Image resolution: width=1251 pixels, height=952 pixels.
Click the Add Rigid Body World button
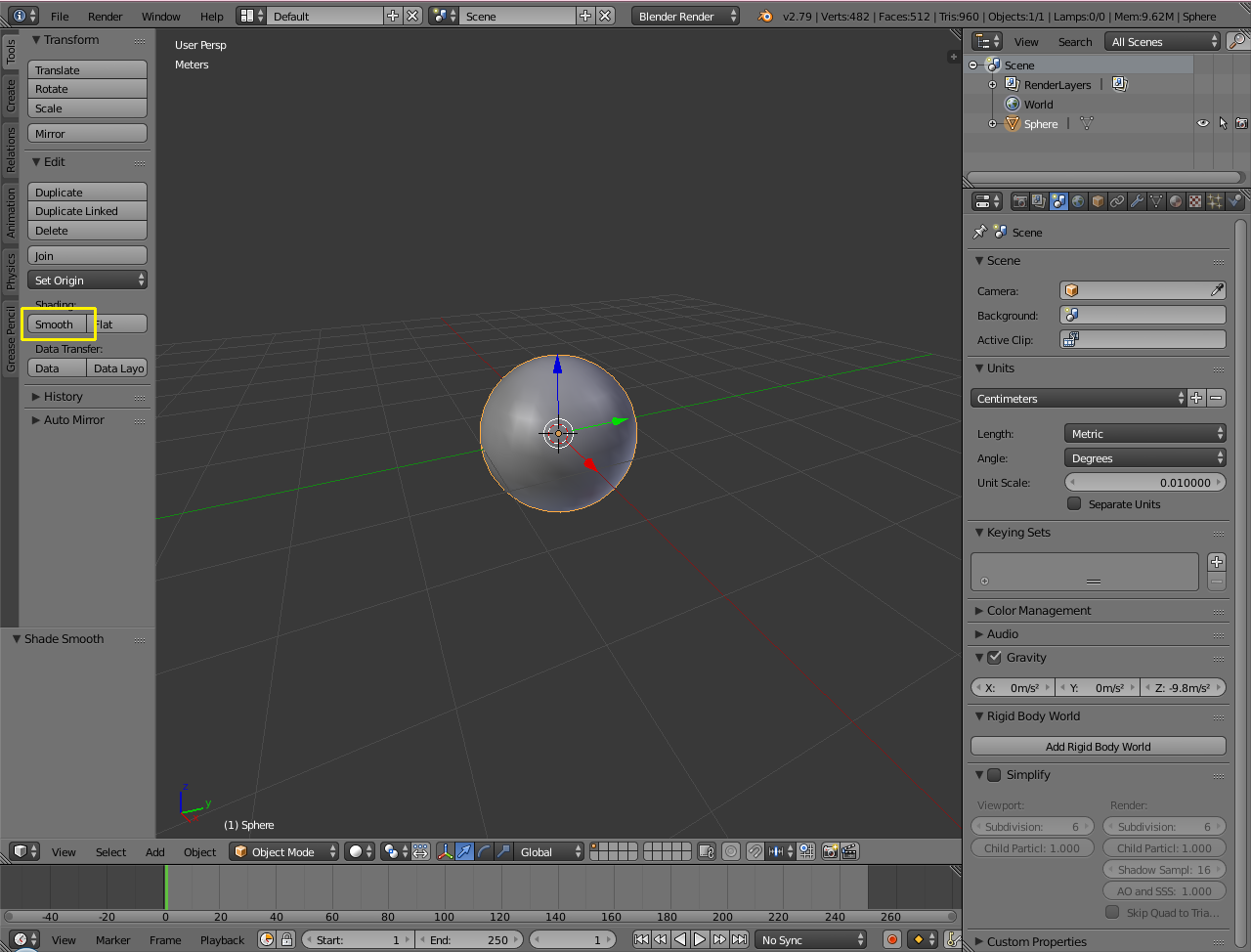tap(1098, 747)
